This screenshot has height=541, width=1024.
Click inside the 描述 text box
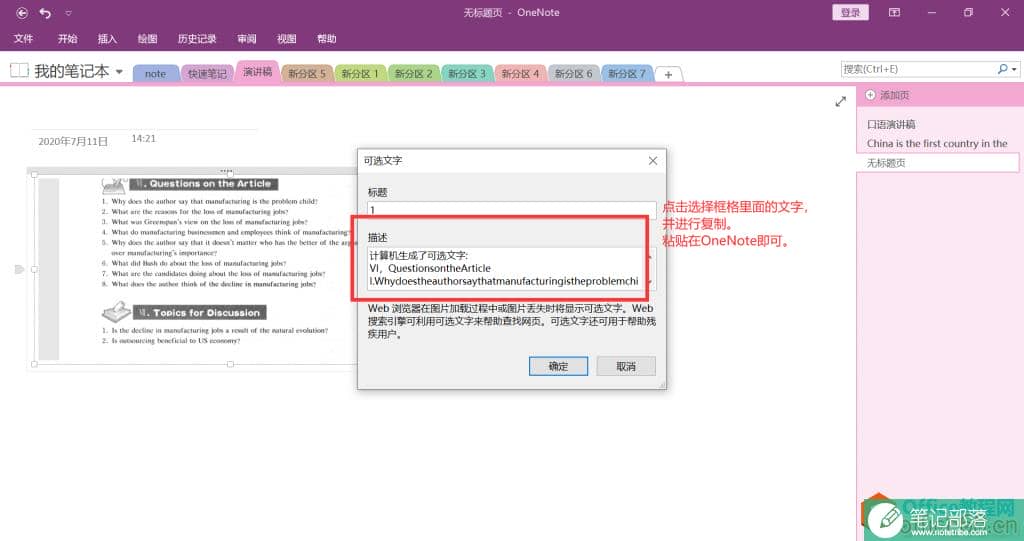[x=505, y=268]
